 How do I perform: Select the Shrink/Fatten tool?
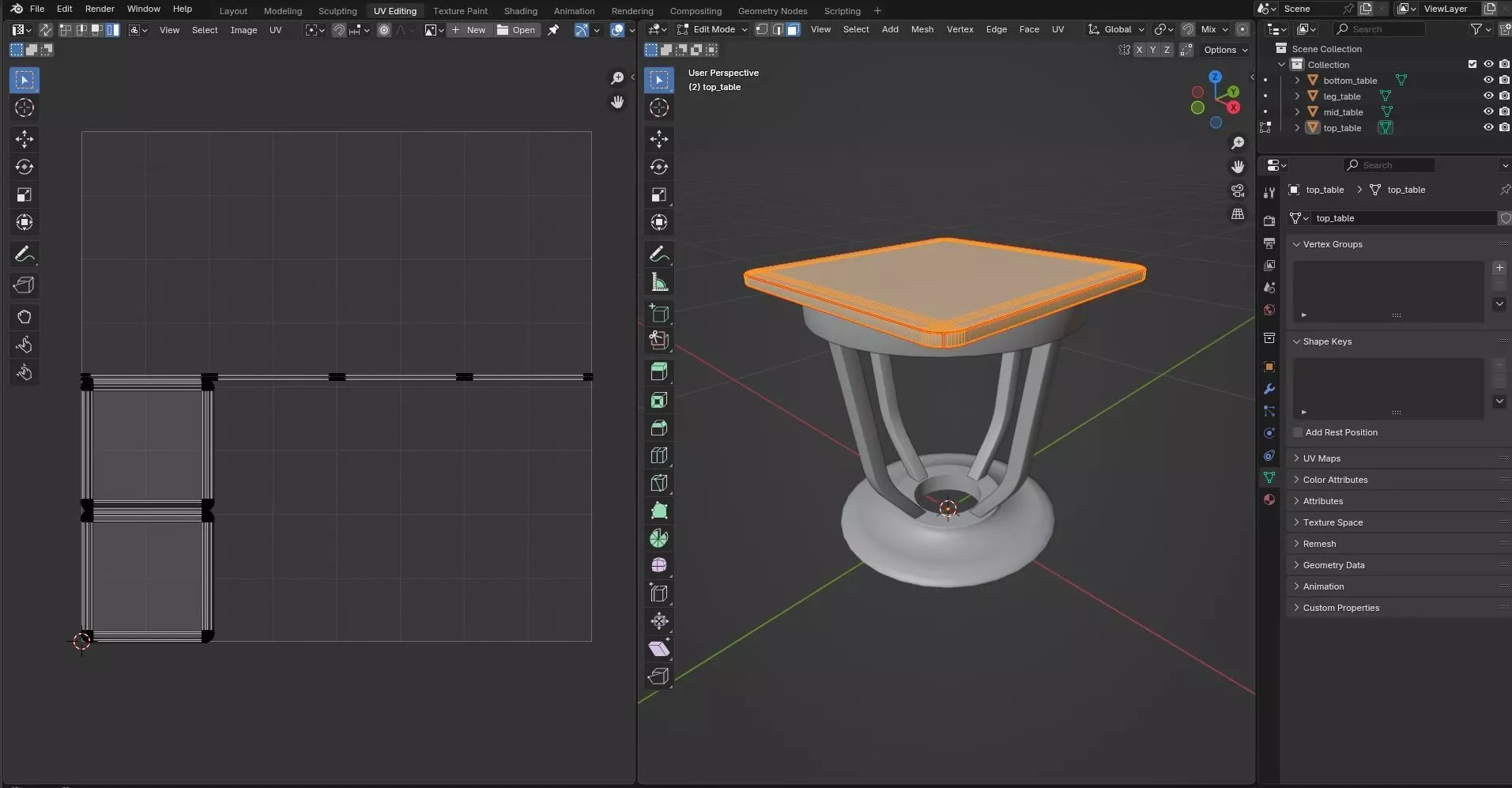tap(659, 621)
